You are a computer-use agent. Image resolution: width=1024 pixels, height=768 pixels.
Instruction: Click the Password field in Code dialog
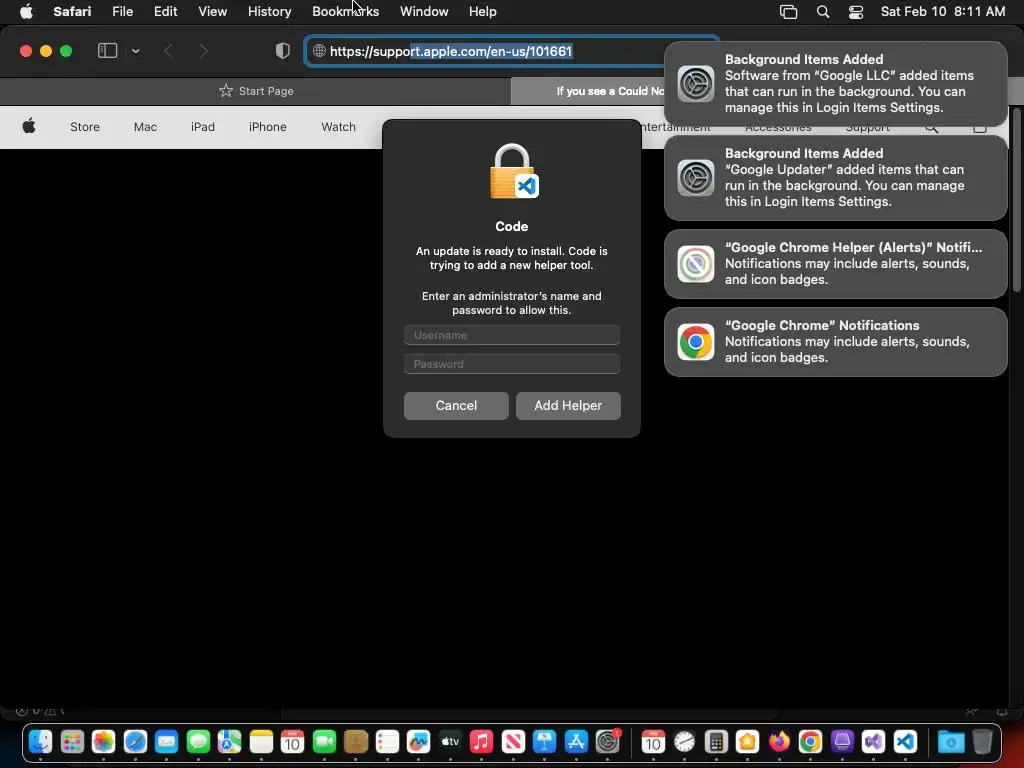(x=512, y=364)
